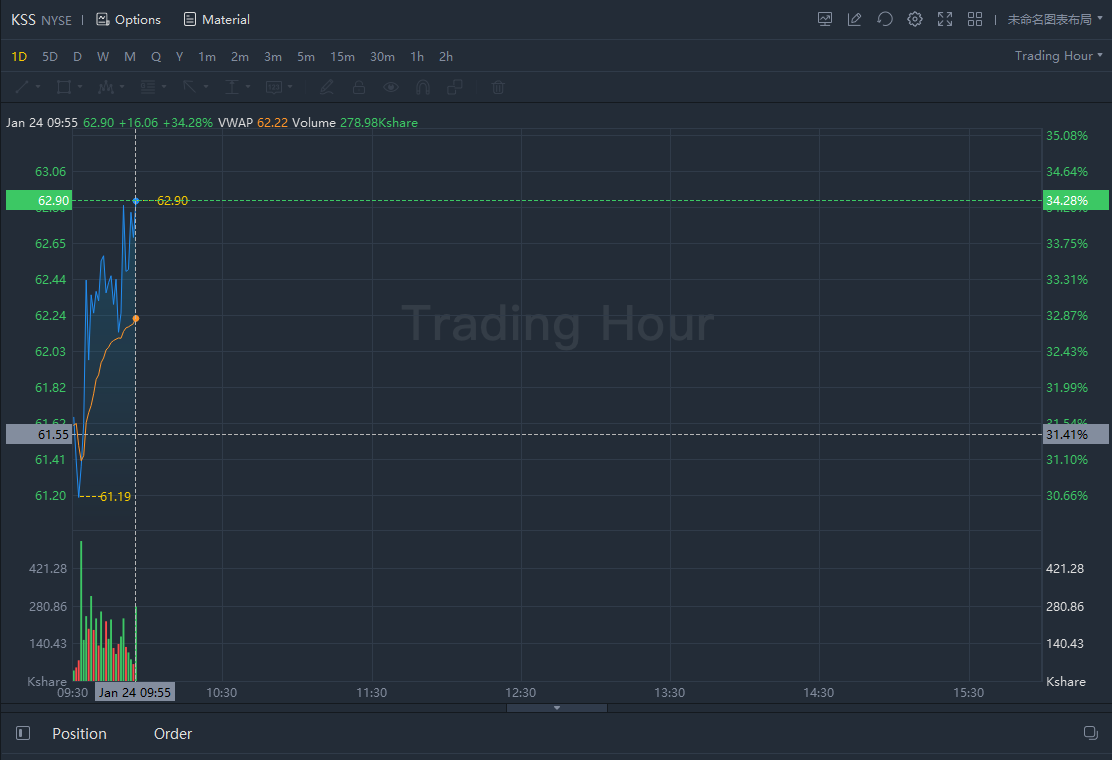1112x760 pixels.
Task: Select the 1D timeframe
Action: pyautogui.click(x=19, y=57)
